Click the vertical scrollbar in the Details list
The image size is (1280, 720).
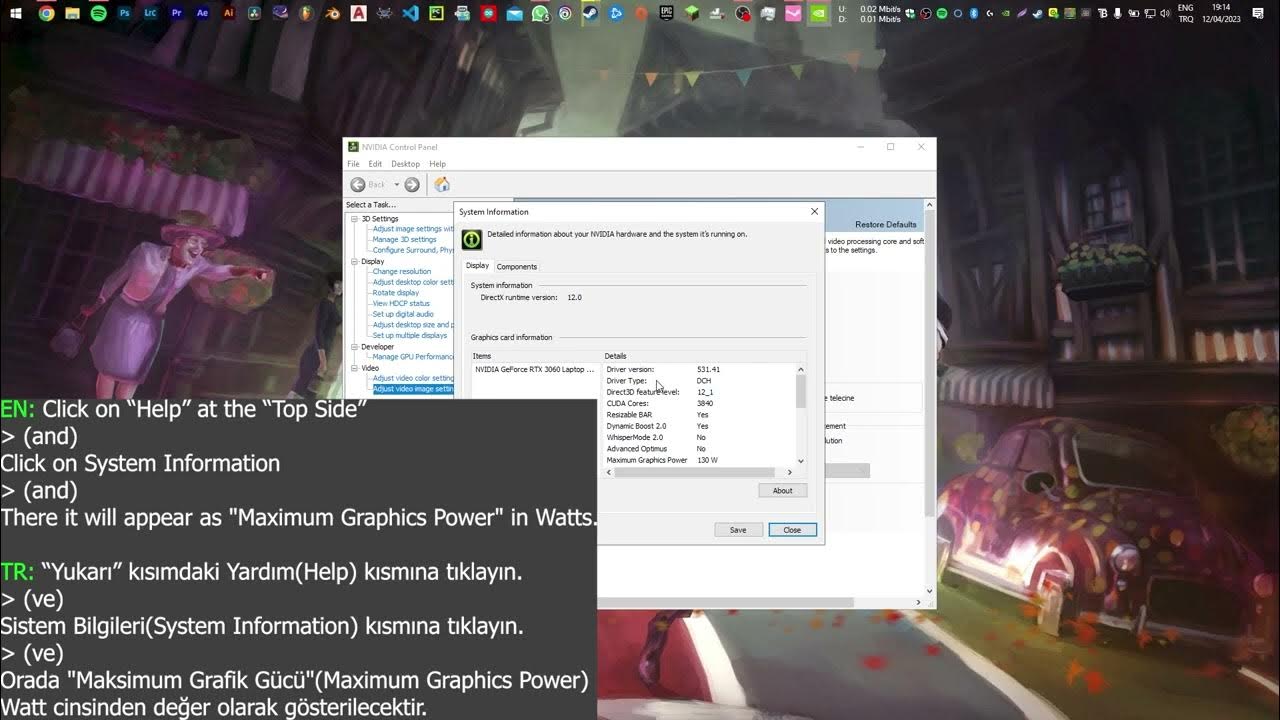800,391
